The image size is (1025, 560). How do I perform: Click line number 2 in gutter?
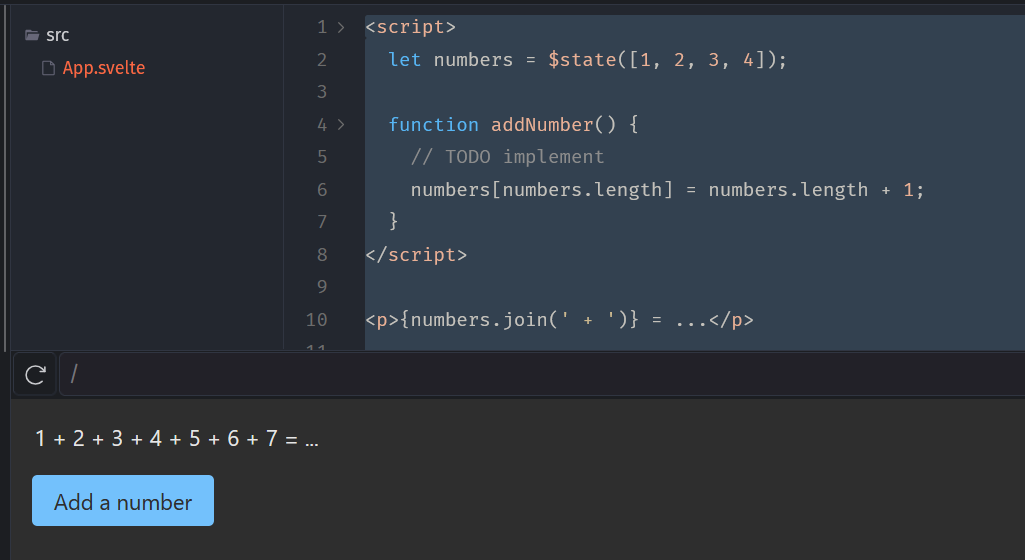point(321,60)
